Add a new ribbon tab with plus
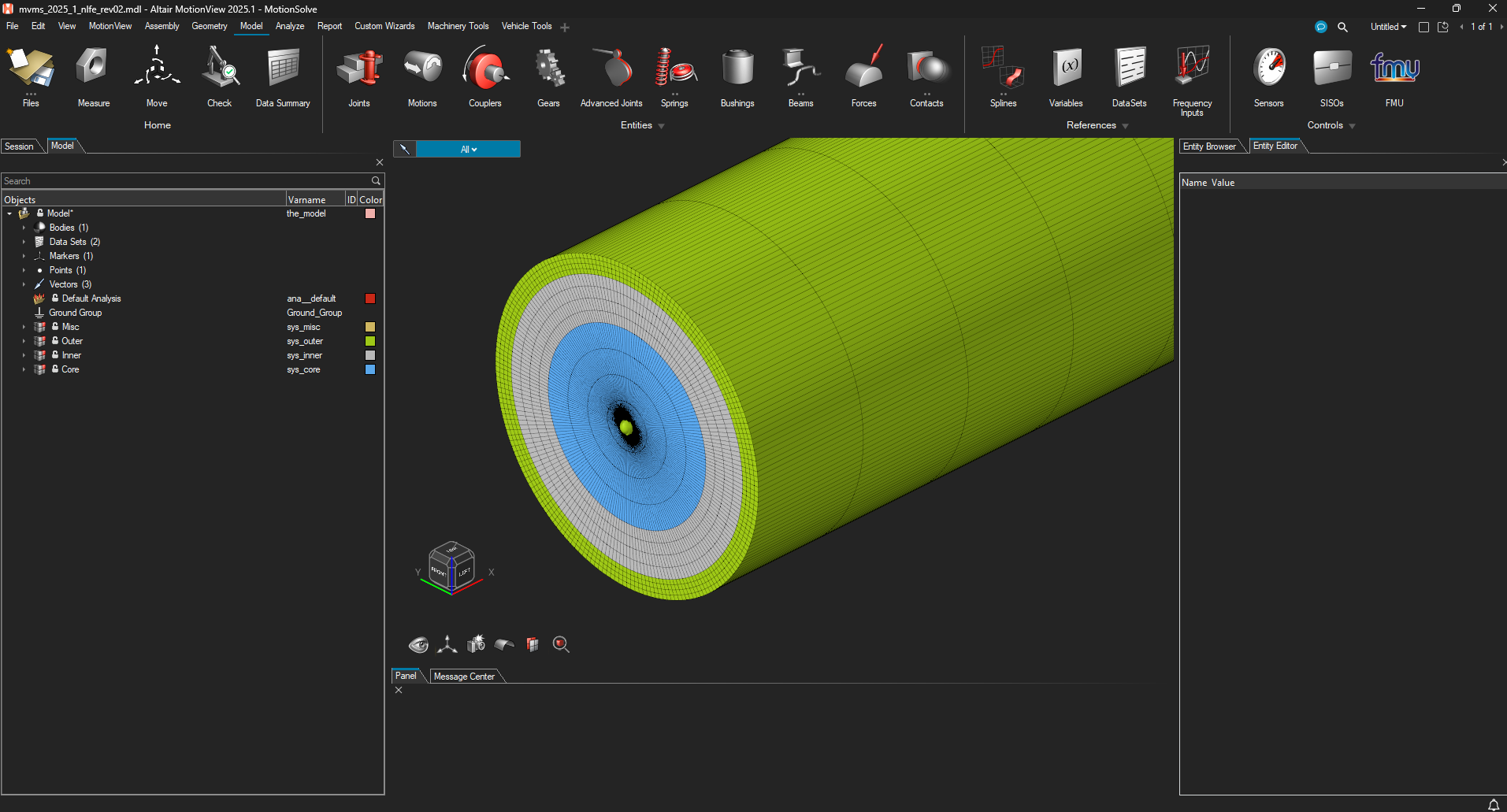This screenshot has height=812, width=1507. tap(565, 28)
